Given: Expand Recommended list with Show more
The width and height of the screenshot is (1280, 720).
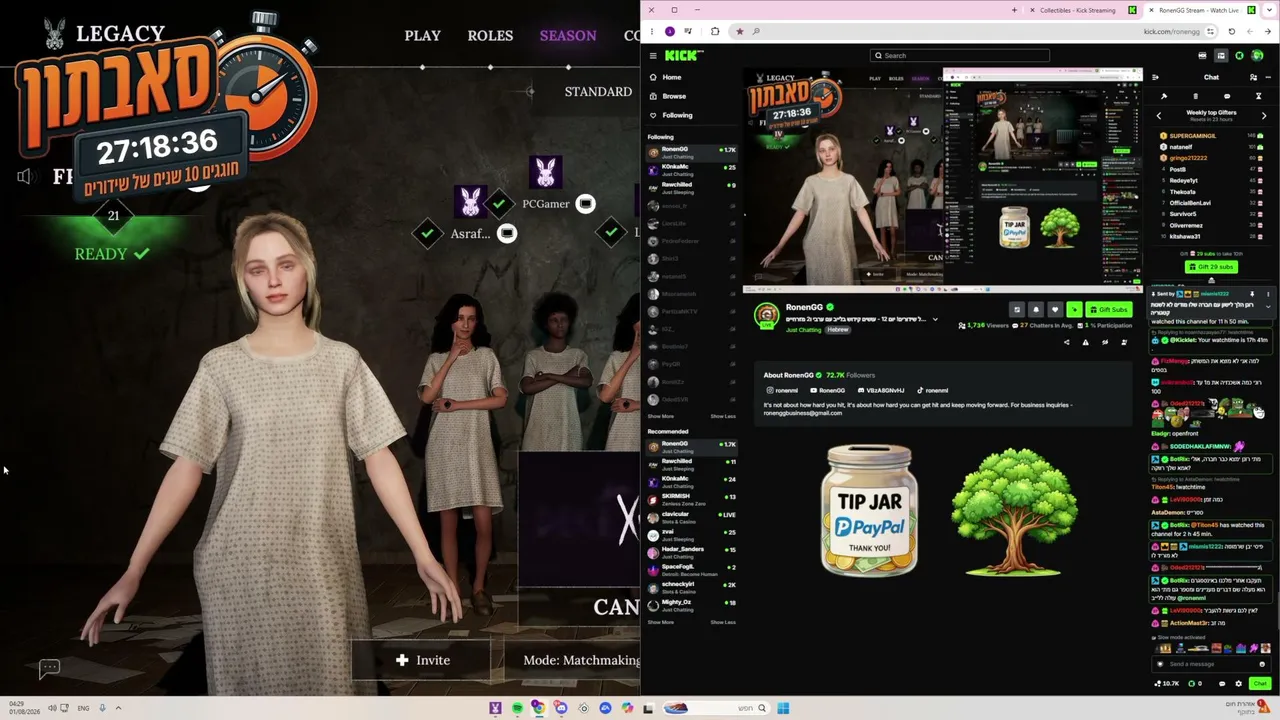Looking at the screenshot, I should pos(660,622).
